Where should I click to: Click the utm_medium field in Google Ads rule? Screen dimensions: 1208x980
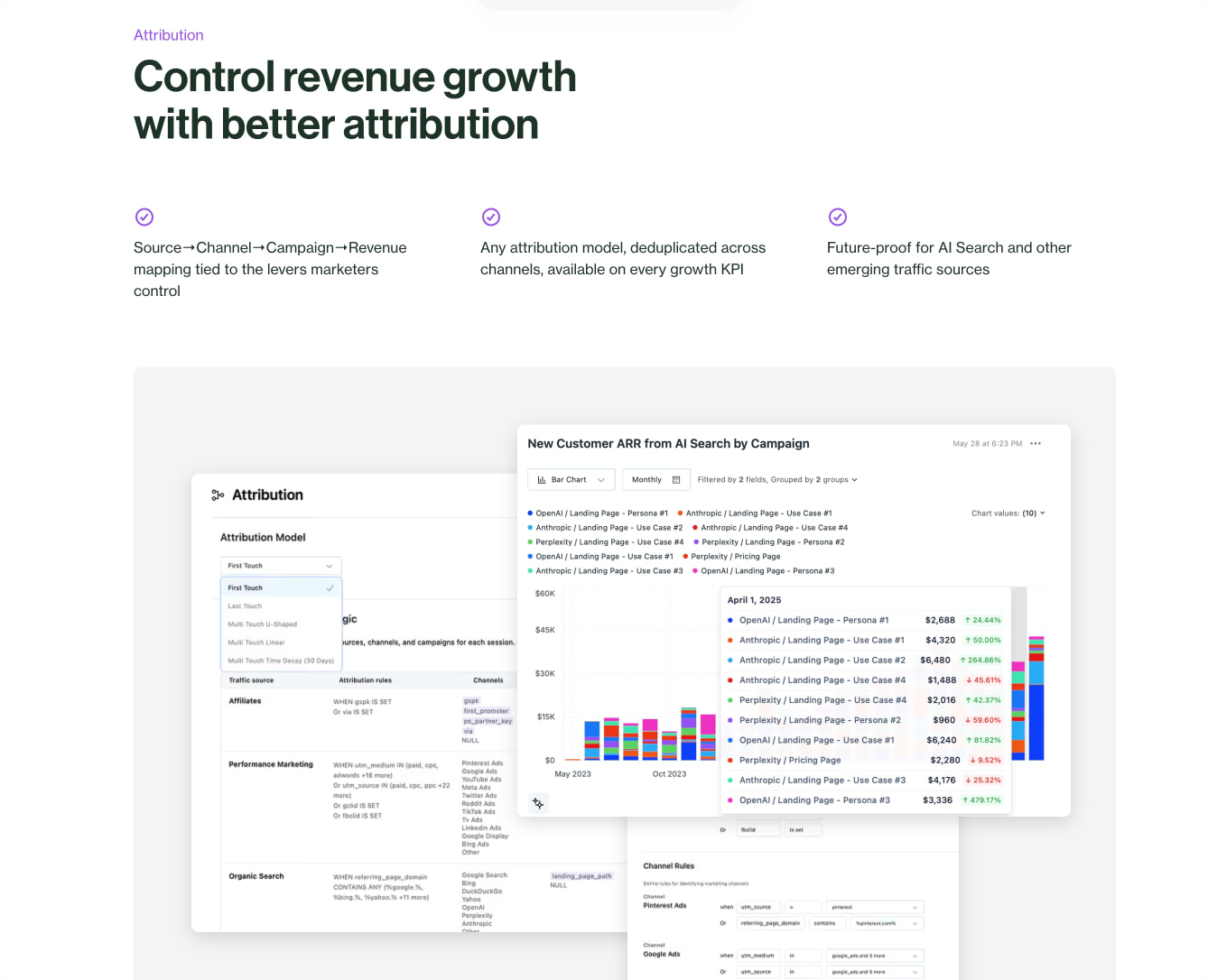[760, 956]
